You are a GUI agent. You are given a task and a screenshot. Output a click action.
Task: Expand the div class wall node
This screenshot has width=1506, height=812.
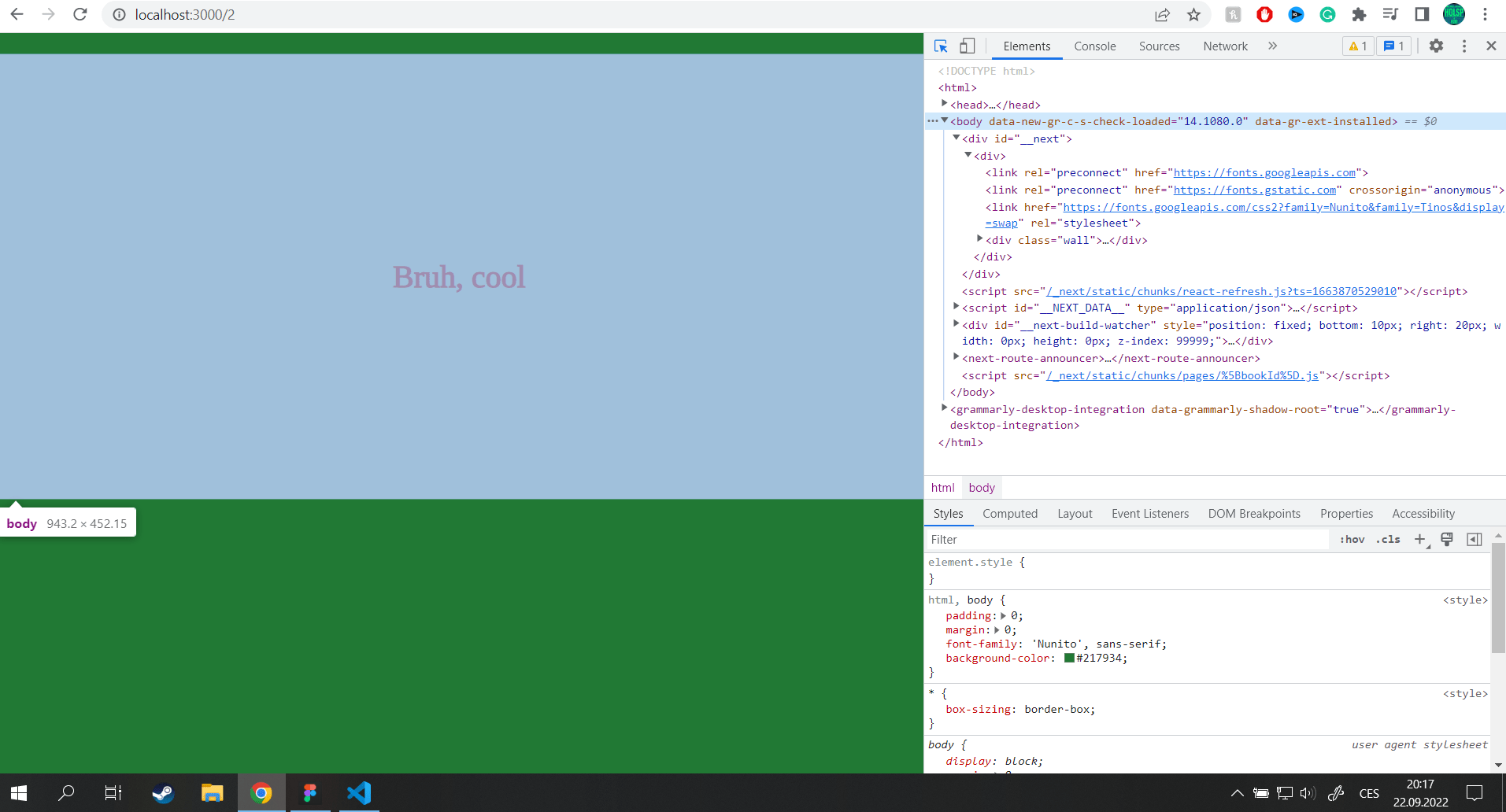point(980,238)
